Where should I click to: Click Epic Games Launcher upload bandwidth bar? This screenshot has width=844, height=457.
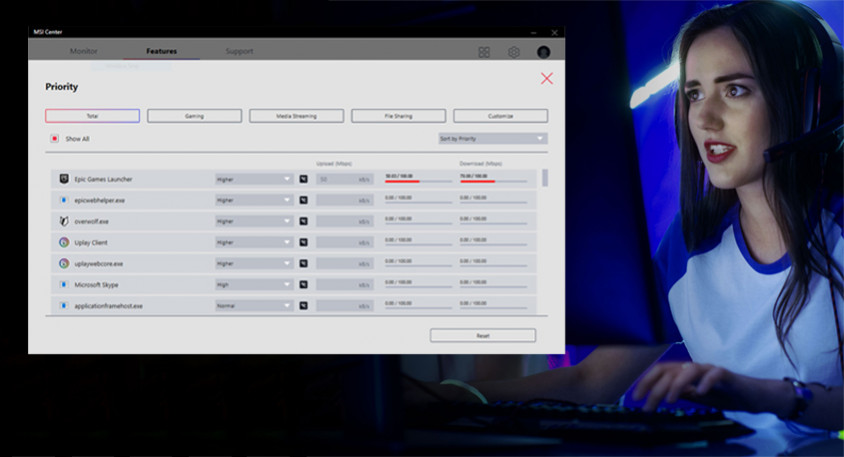[x=418, y=179]
